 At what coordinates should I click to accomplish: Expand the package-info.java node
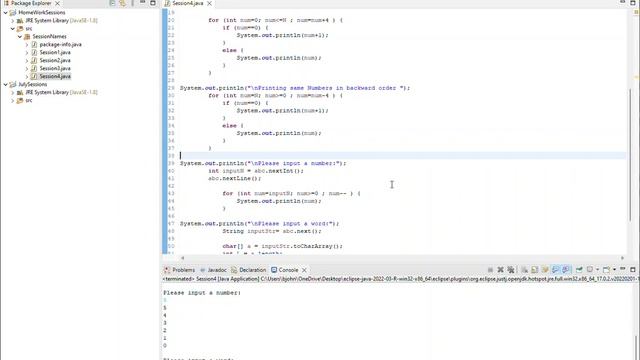tap(27, 44)
